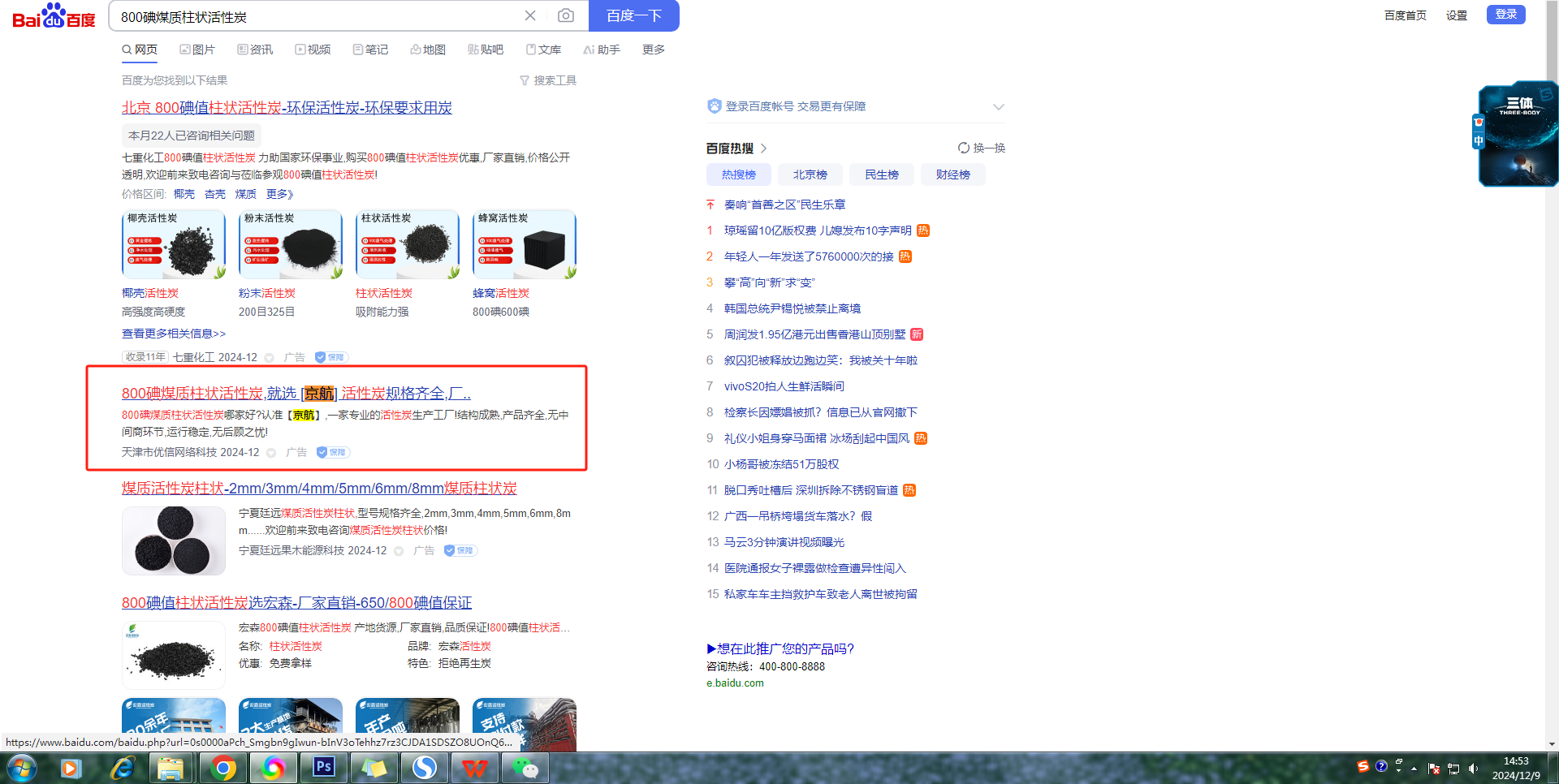The width and height of the screenshot is (1559, 784).
Task: Click the 百度一下 search button
Action: [634, 15]
